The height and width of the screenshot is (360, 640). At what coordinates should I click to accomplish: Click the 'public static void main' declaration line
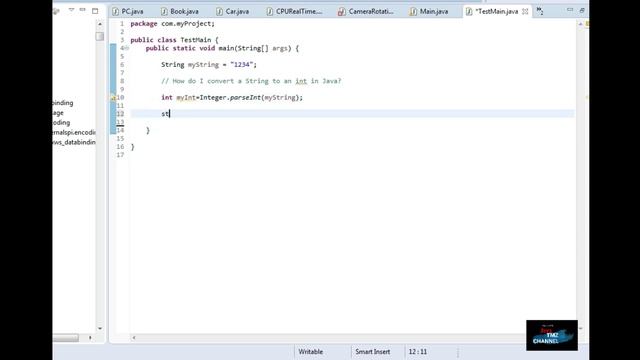pyautogui.click(x=222, y=48)
